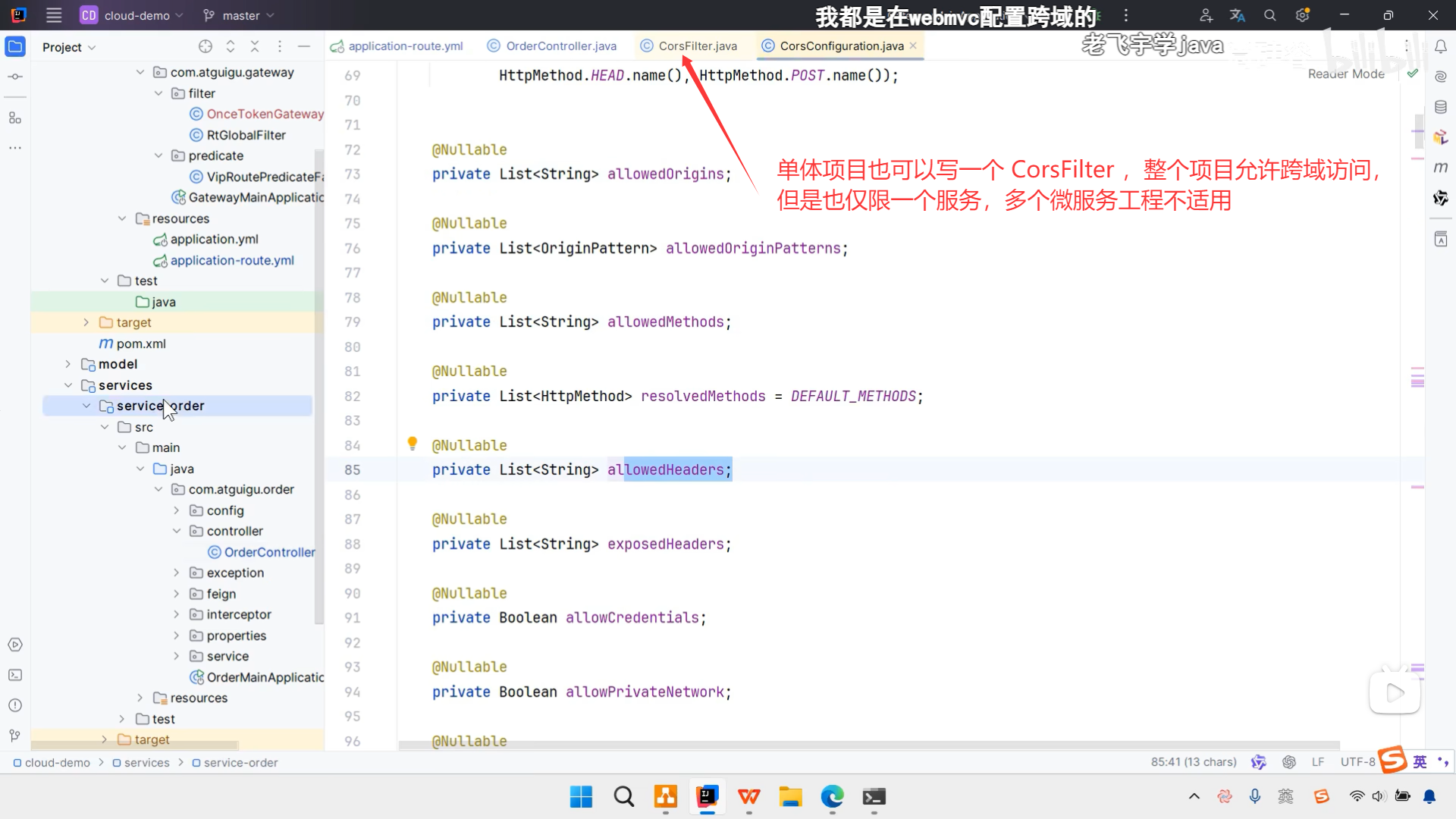The width and height of the screenshot is (1456, 819).
Task: Toggle the Project tool window button
Action: [15, 47]
